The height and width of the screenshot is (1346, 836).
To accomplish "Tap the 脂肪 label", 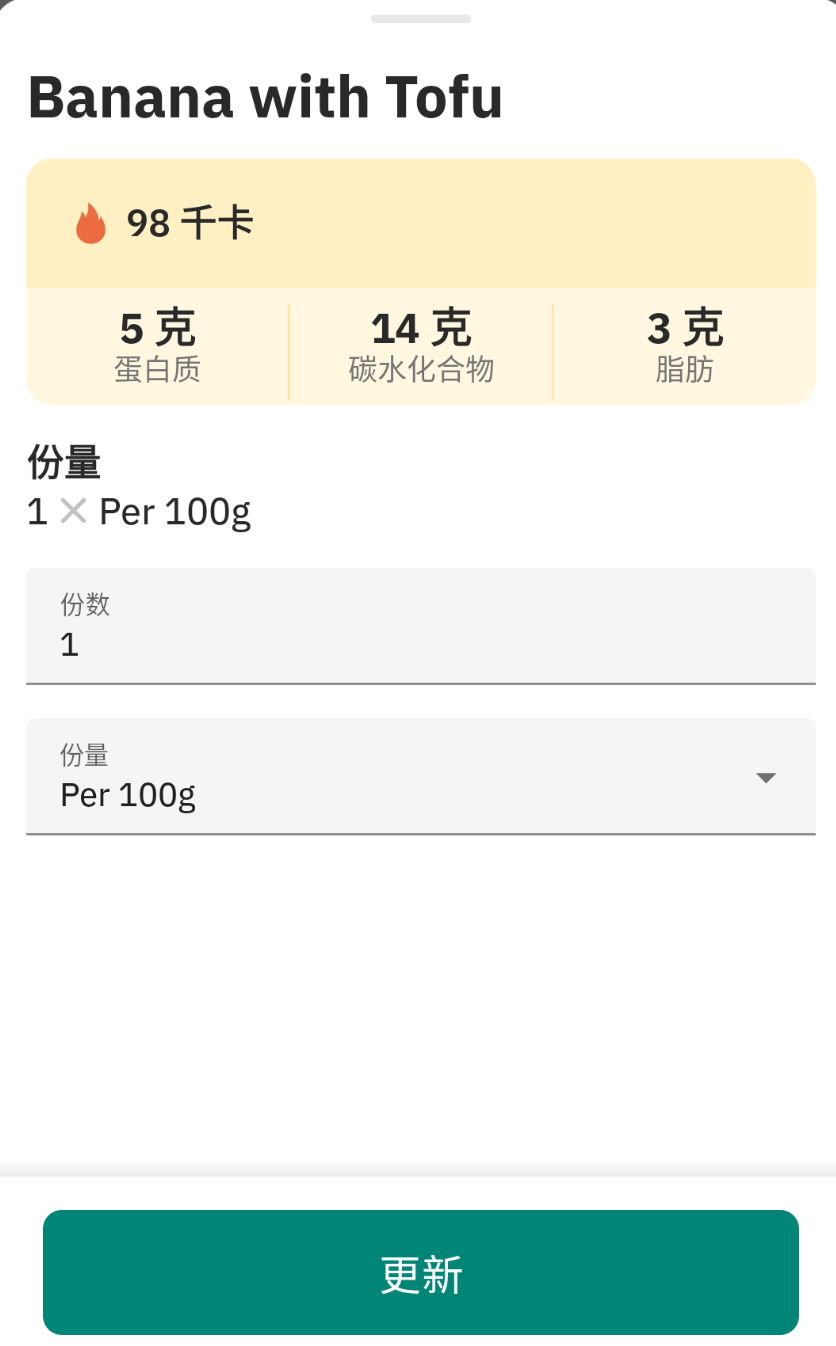I will [x=684, y=370].
